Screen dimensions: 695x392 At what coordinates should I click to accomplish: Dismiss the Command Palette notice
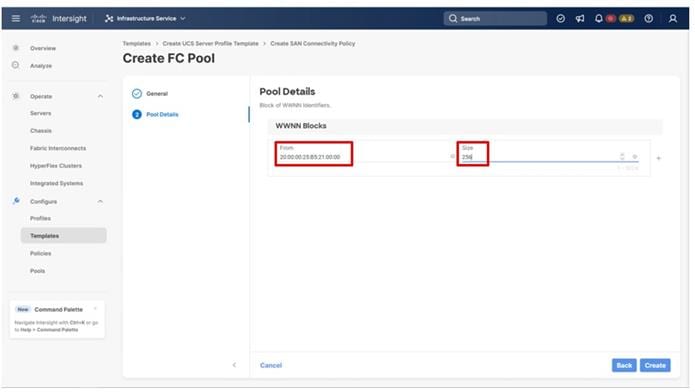(x=95, y=309)
